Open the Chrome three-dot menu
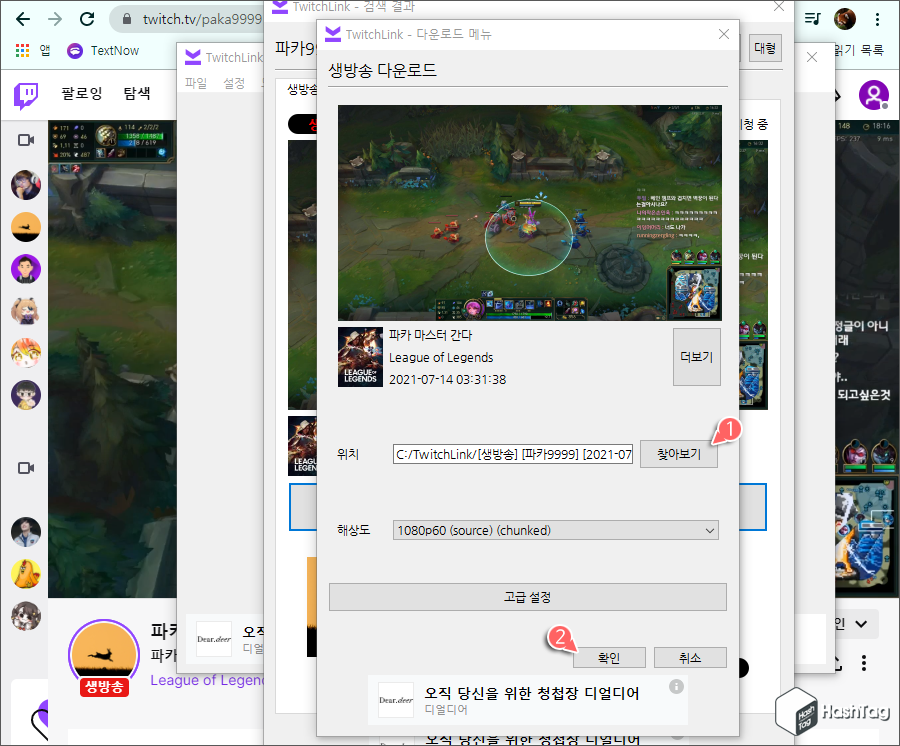 [x=877, y=19]
